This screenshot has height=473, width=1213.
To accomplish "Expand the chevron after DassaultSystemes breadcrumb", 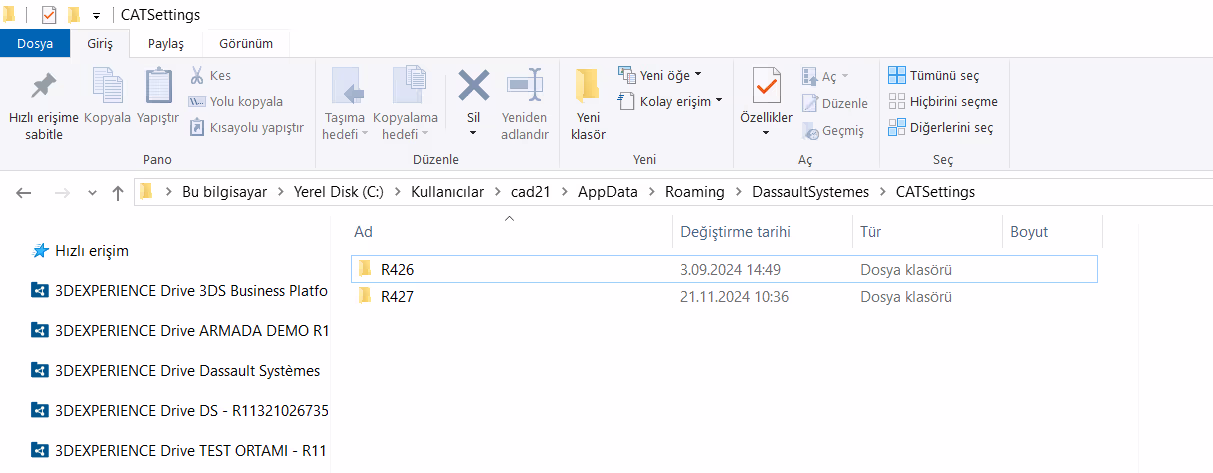I will (x=883, y=192).
